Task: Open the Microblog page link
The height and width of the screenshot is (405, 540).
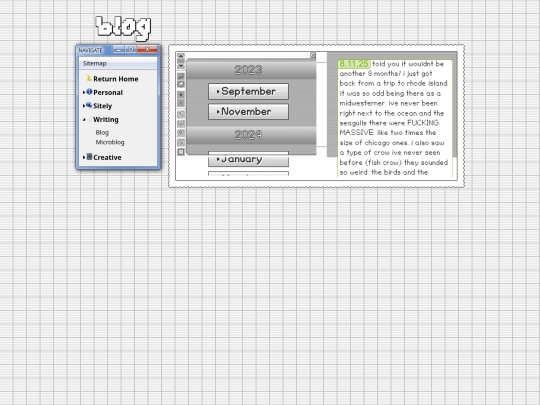Action: 110,142
